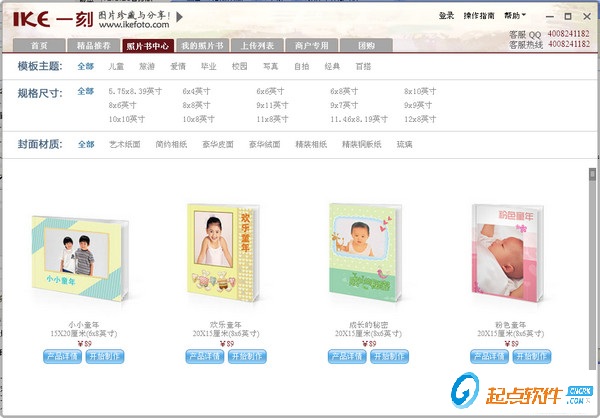Switch to the 首页 tab
Image resolution: width=600 pixels, height=418 pixels.
pos(39,46)
